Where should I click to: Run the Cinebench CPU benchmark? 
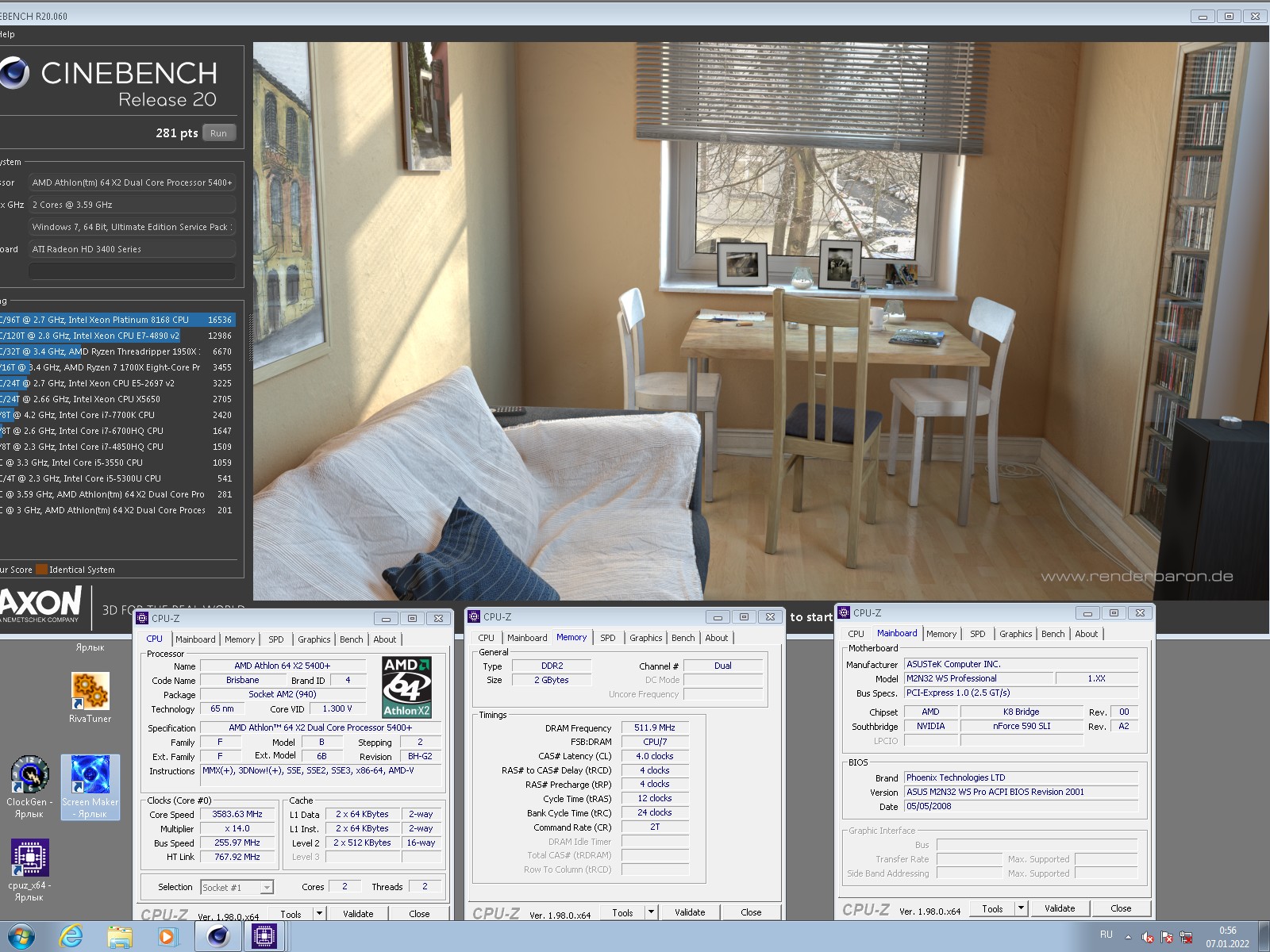click(x=219, y=133)
